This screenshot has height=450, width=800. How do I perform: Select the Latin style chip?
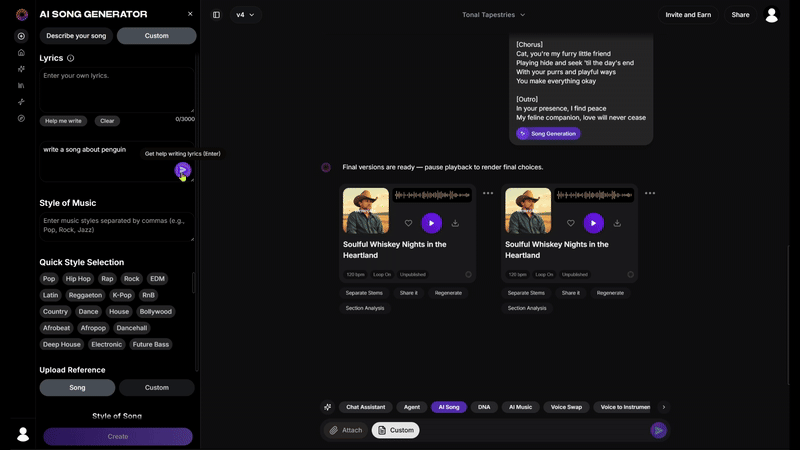(51, 295)
